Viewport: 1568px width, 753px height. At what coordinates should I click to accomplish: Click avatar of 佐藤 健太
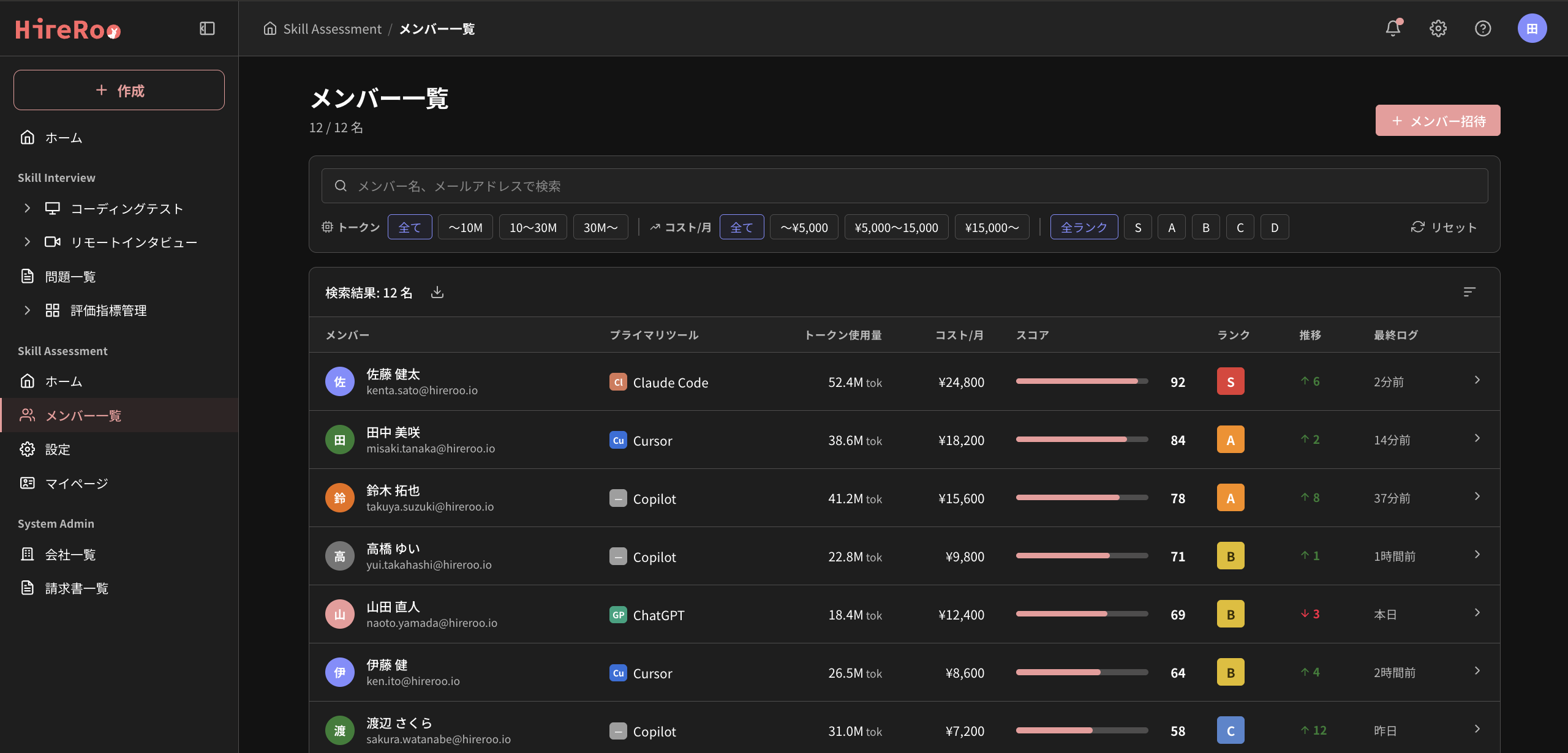[x=340, y=381]
